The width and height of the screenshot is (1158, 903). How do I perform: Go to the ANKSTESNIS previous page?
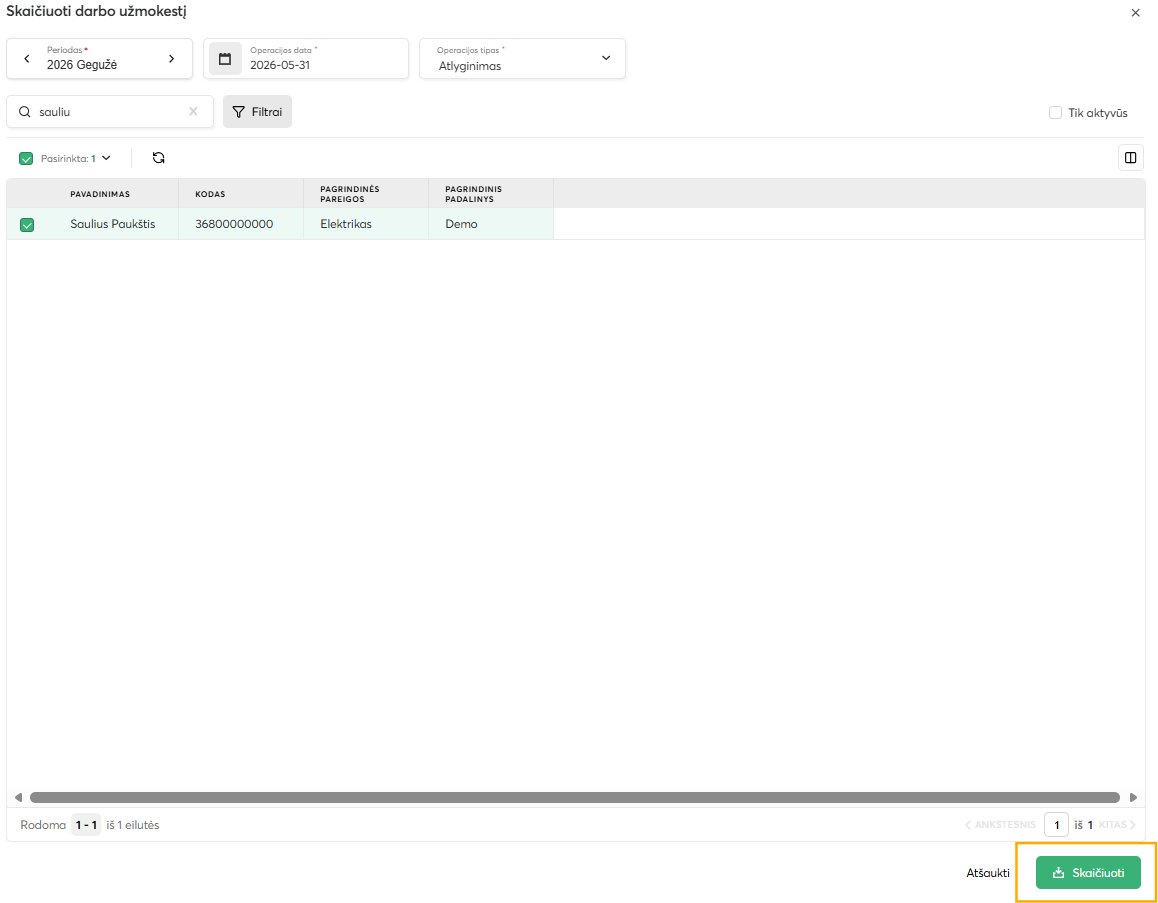tap(1000, 825)
